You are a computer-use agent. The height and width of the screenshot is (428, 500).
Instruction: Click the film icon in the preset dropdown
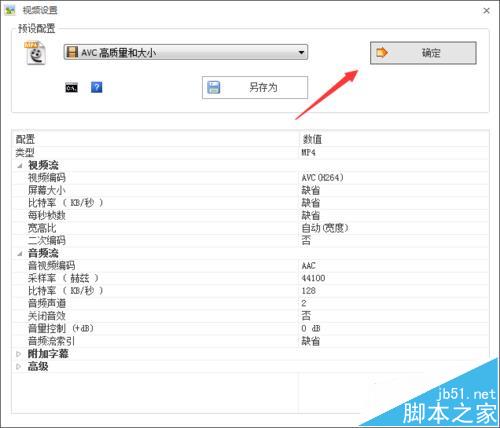[x=72, y=52]
